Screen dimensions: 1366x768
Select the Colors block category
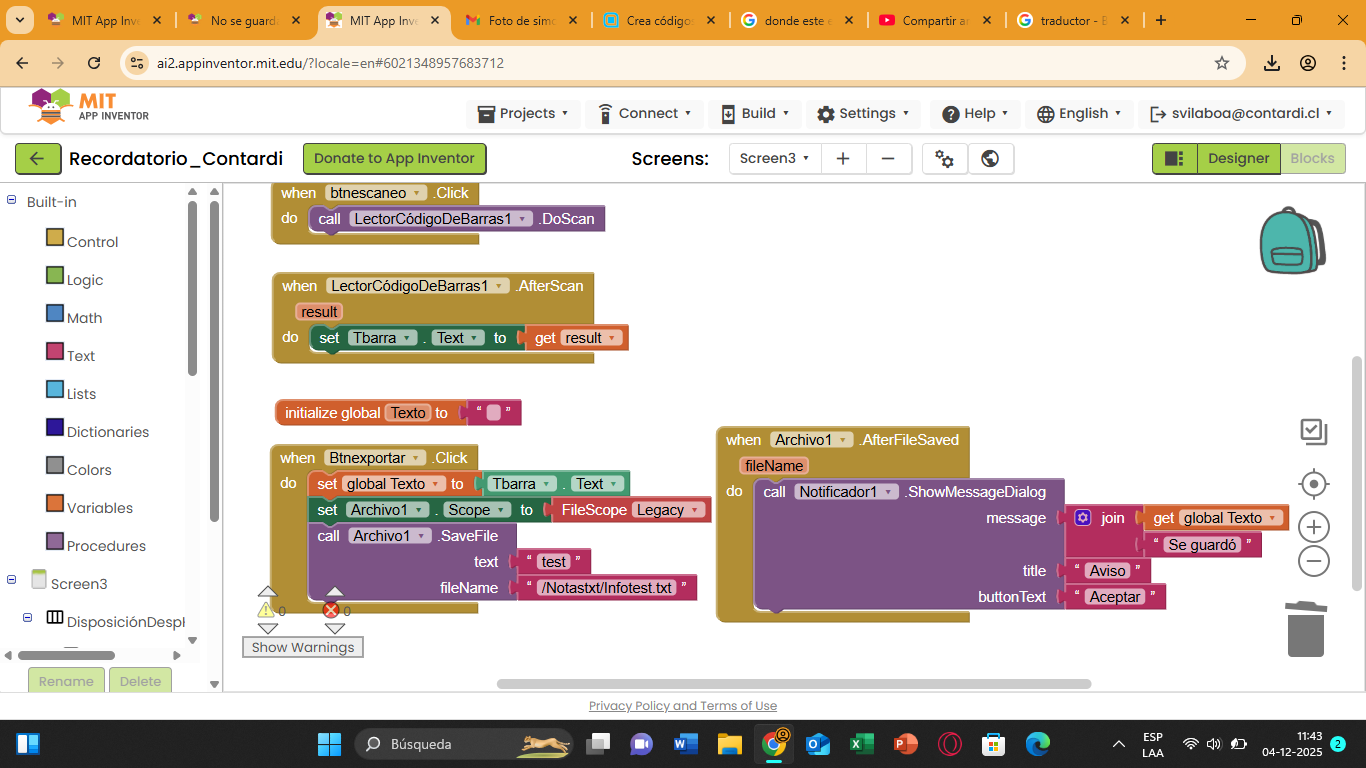[88, 470]
